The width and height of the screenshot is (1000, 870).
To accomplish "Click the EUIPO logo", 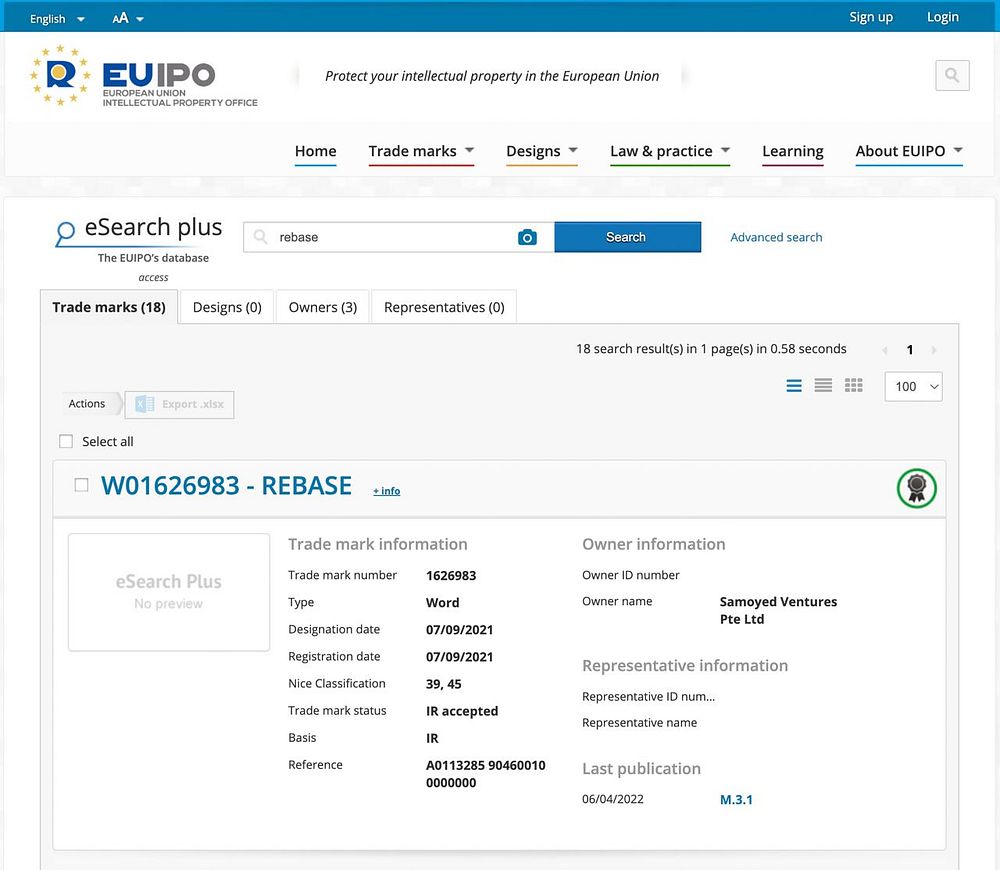I will pos(144,75).
